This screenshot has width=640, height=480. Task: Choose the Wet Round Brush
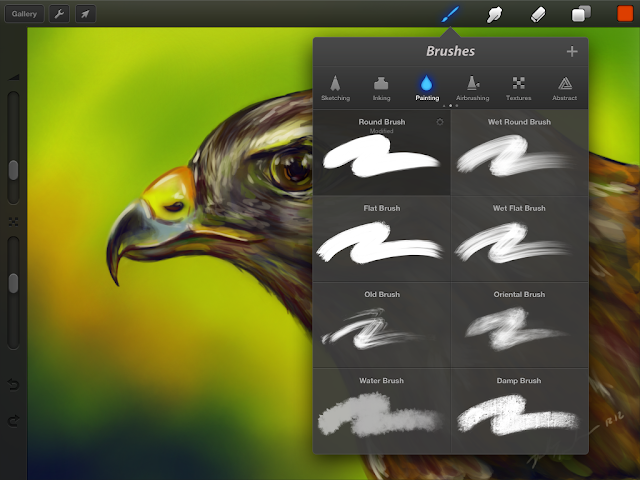click(519, 153)
